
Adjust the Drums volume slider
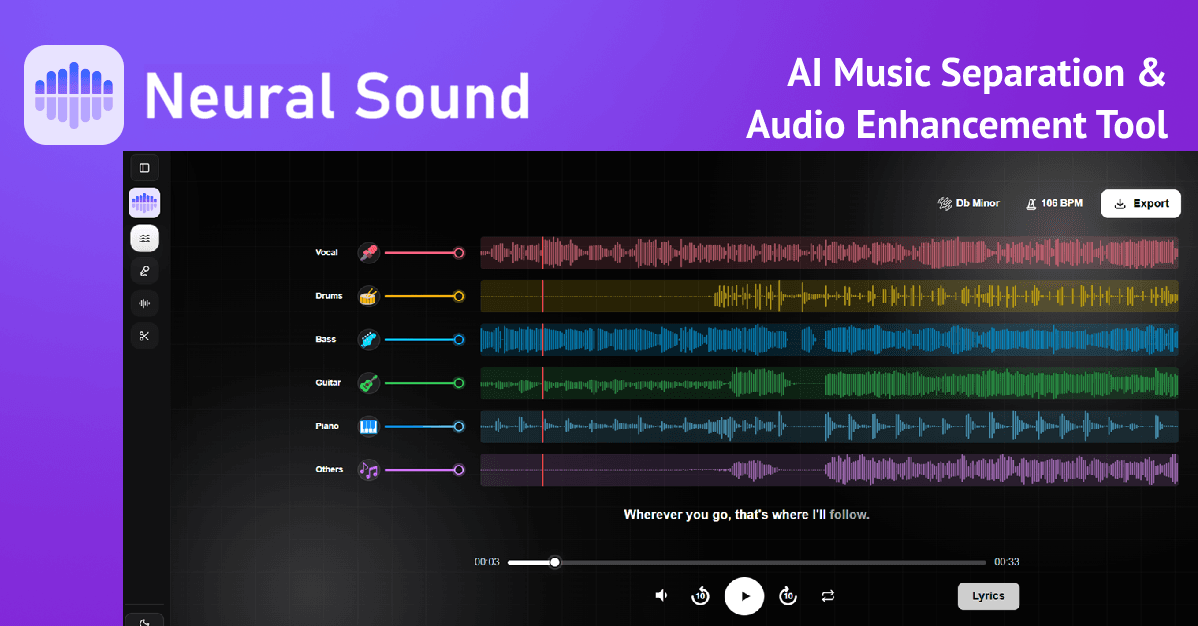(x=424, y=296)
